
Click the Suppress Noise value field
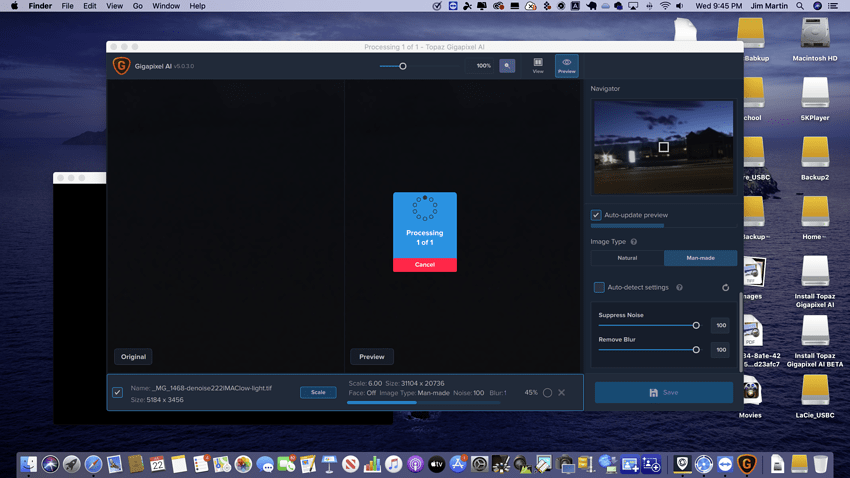720,325
